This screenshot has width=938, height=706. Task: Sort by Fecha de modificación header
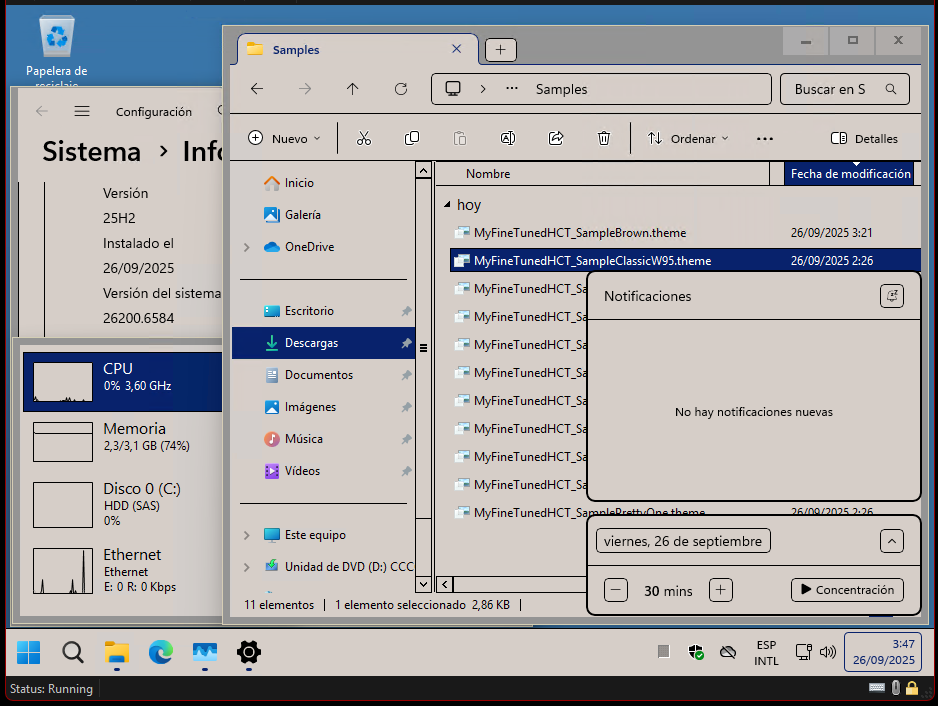(850, 174)
